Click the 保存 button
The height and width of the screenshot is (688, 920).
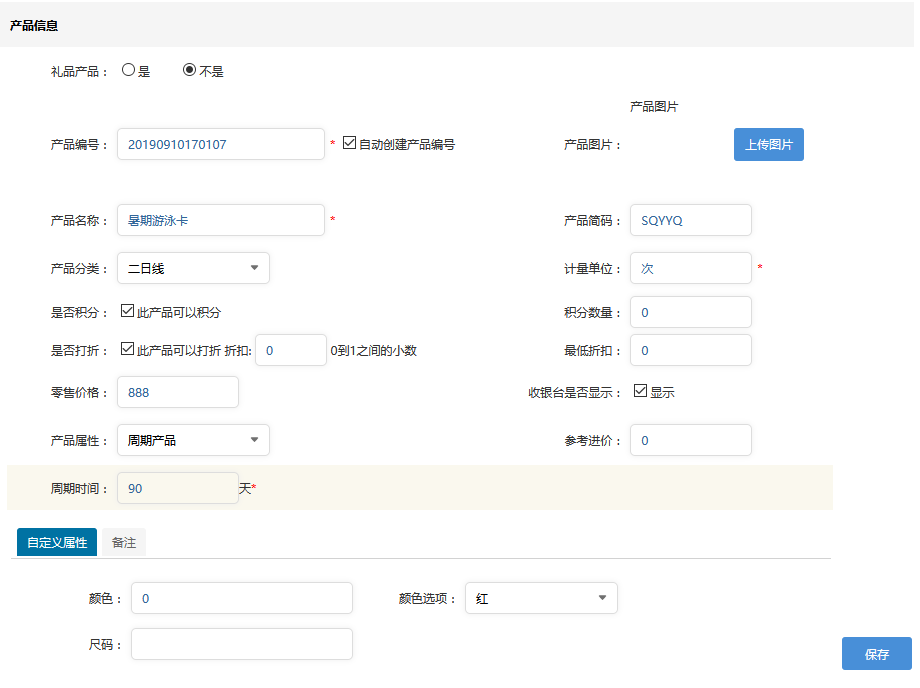[876, 653]
